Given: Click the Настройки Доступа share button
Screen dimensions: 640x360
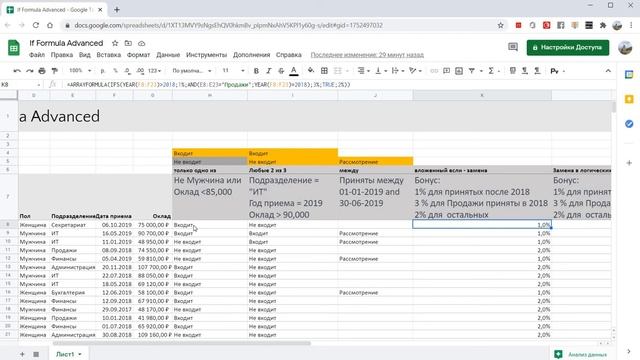Looking at the screenshot, I should (568, 47).
